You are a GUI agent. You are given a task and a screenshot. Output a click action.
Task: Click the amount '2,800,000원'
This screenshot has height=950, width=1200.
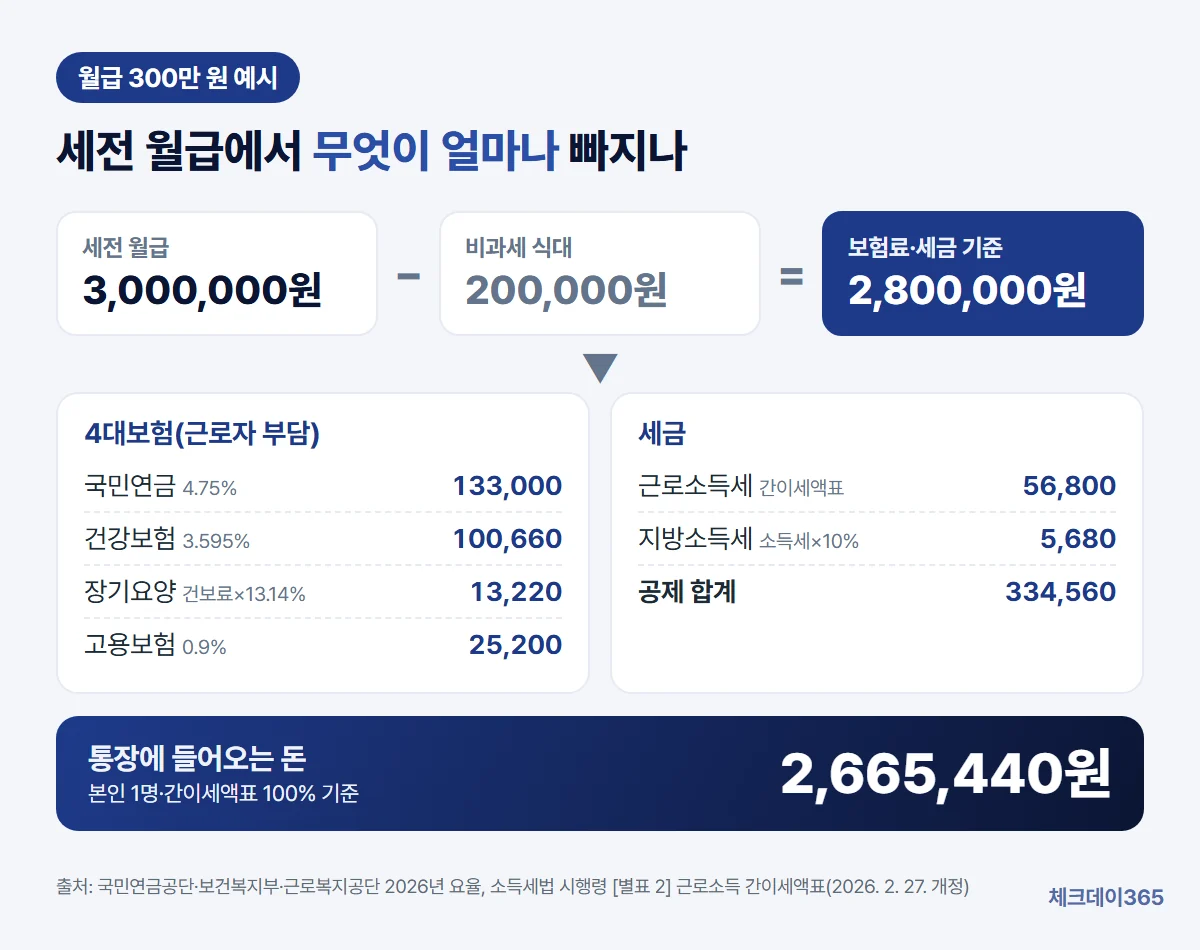click(967, 290)
